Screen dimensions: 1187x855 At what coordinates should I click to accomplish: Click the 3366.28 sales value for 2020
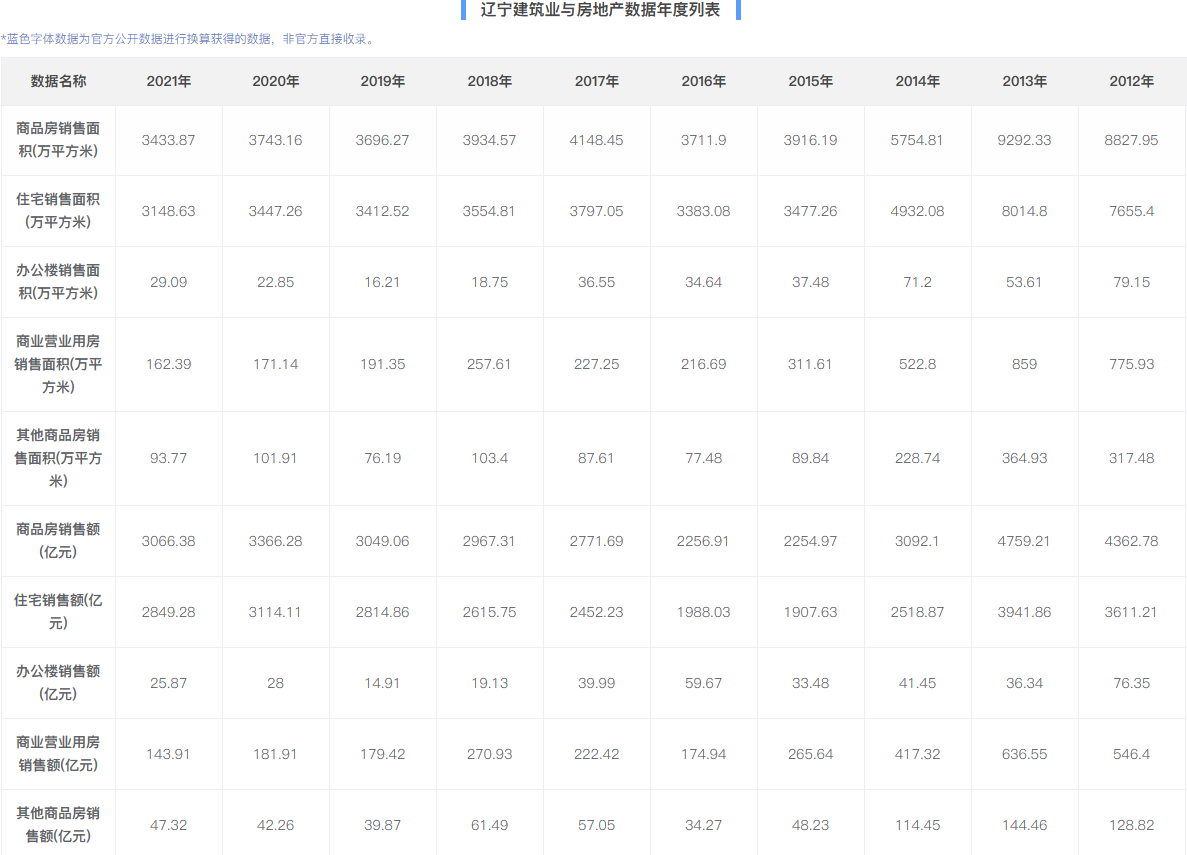pos(276,541)
